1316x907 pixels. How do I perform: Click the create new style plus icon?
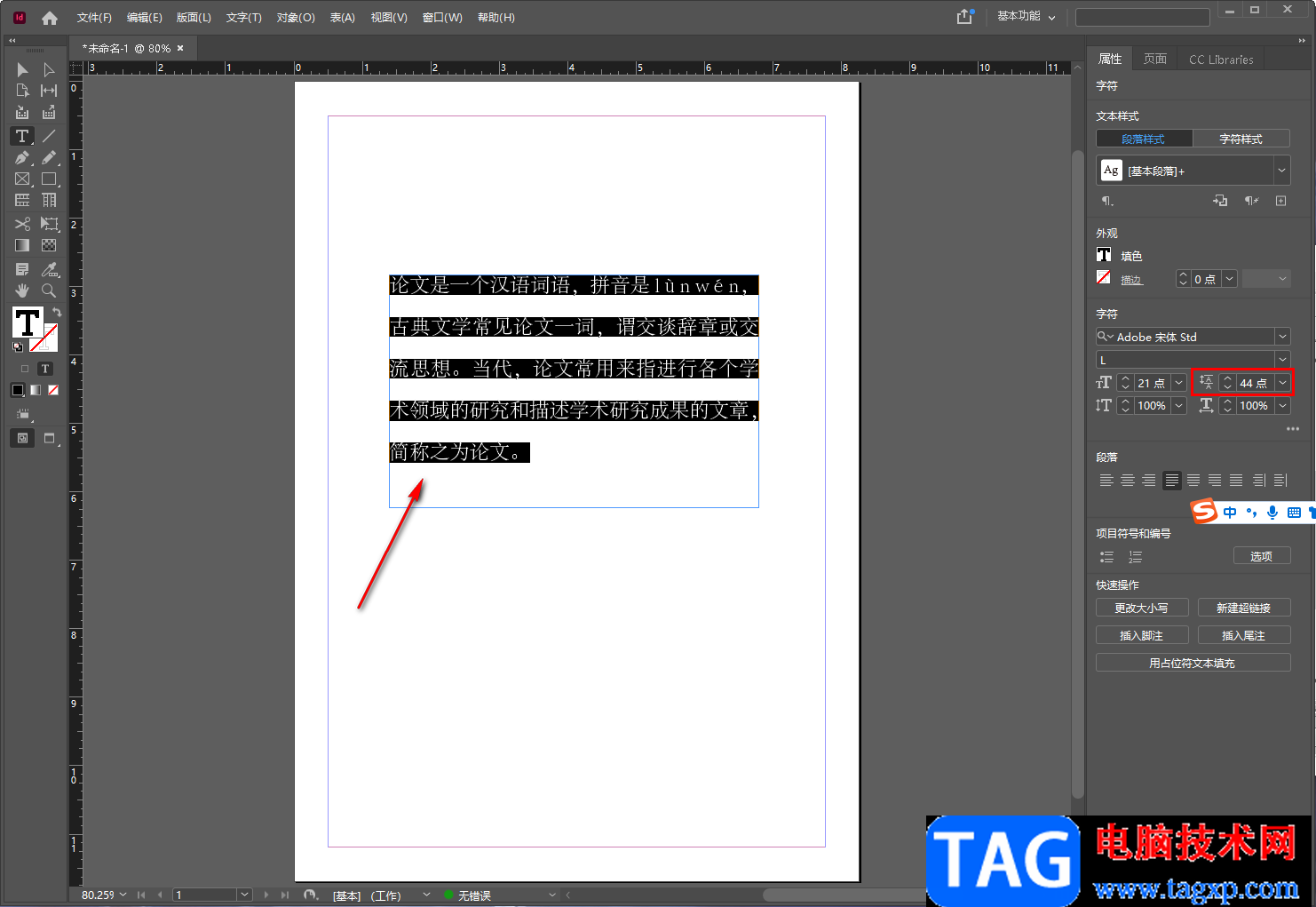coord(1280,201)
